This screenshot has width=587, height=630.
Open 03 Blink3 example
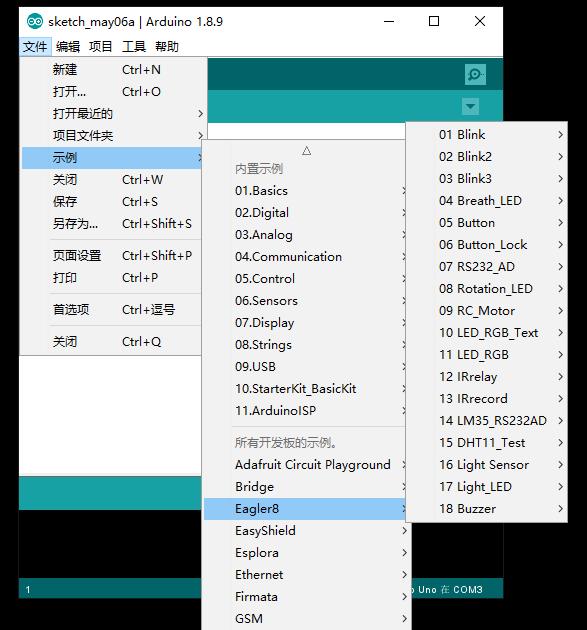point(487,179)
